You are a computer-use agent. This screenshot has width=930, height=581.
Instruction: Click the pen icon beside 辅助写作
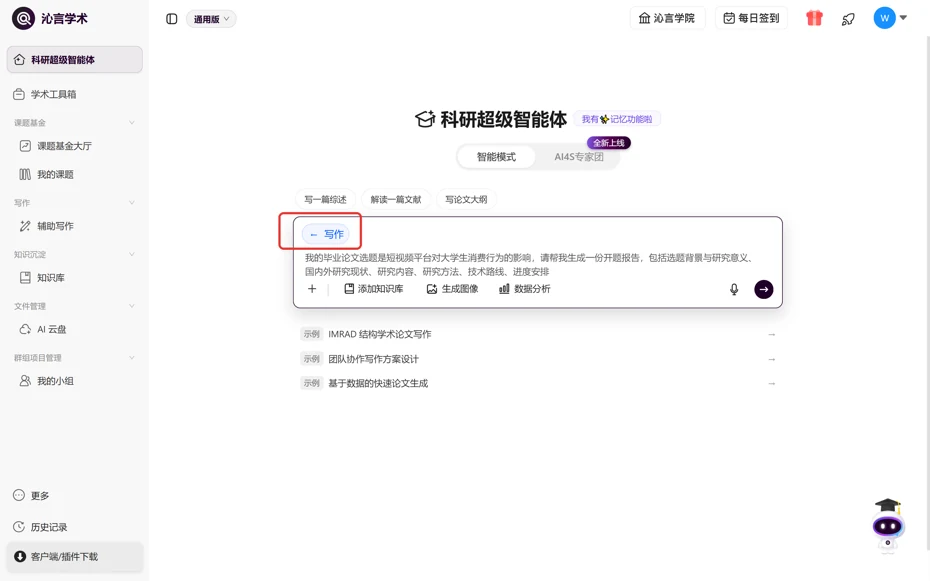(25, 226)
